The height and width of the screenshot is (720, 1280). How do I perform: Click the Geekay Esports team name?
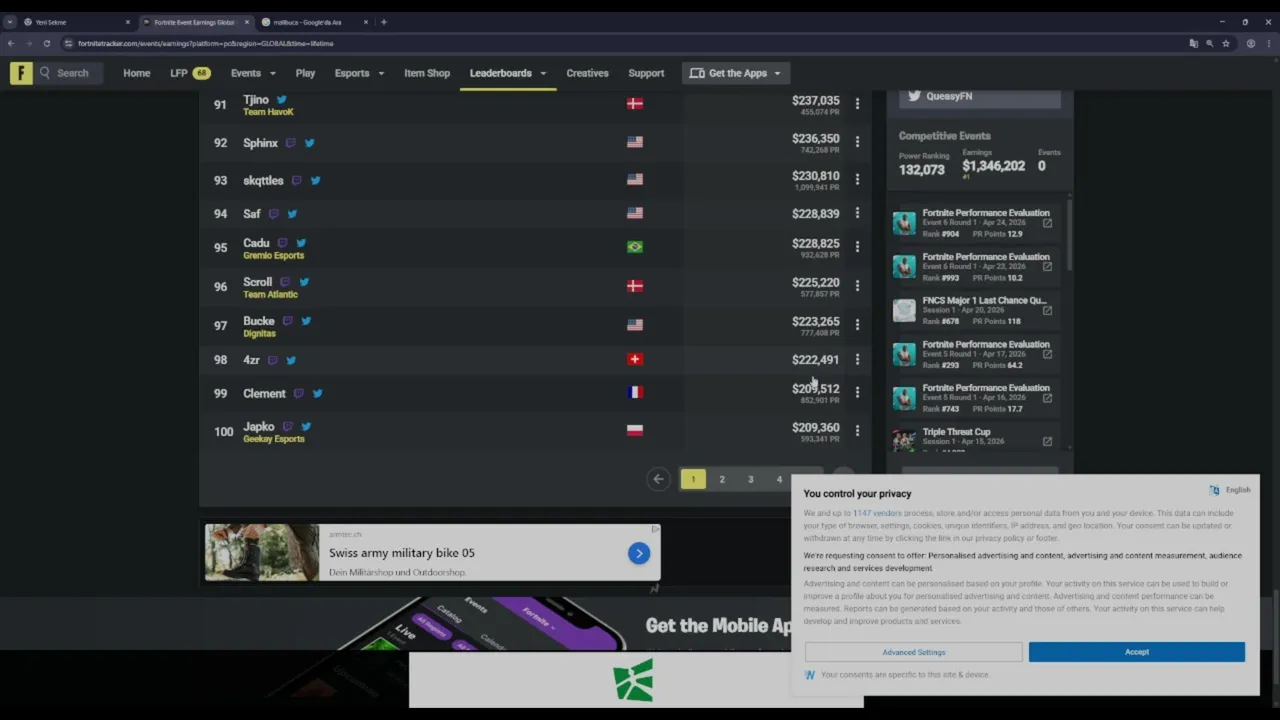click(273, 439)
